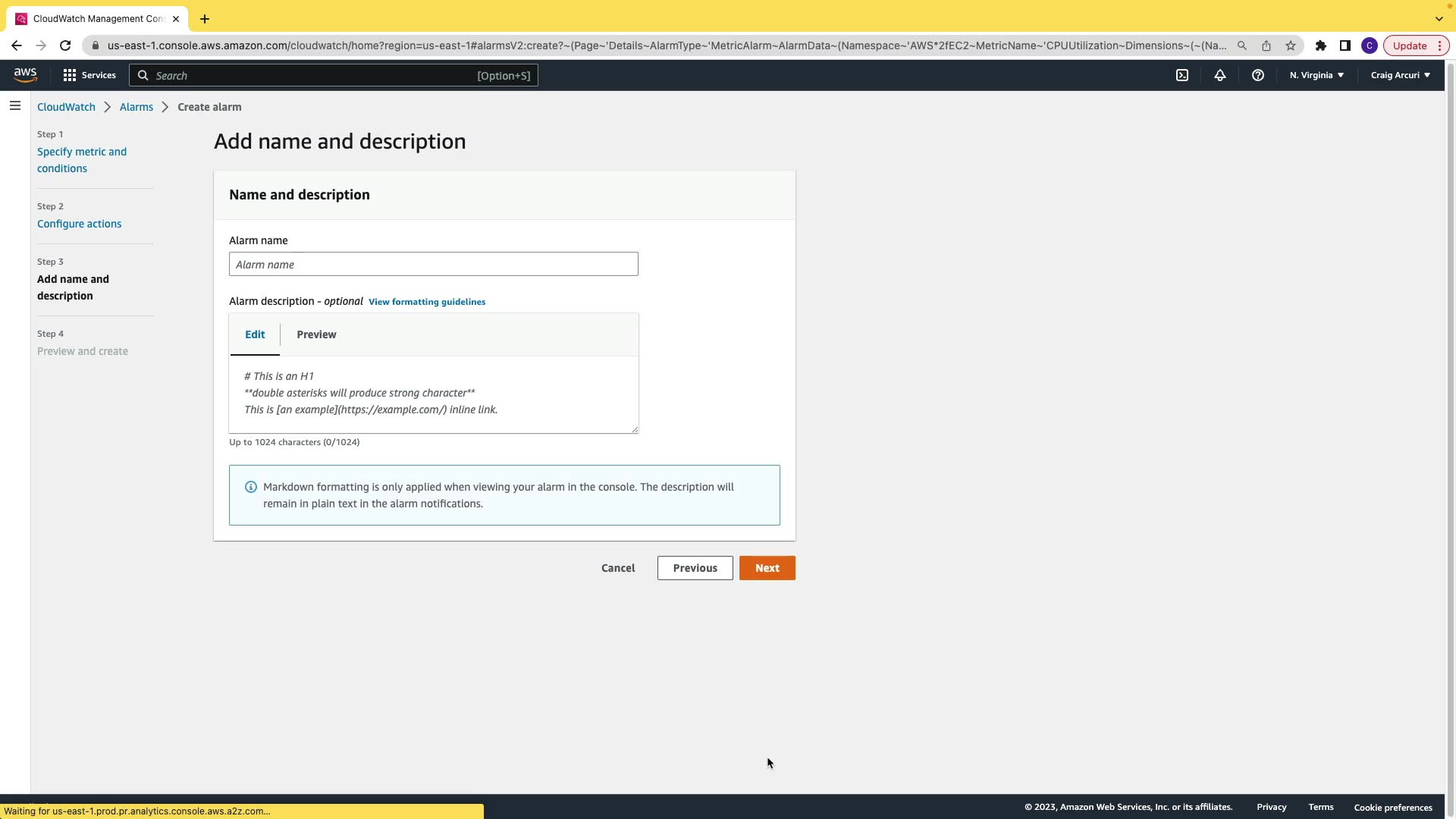Reload the page in browser
The width and height of the screenshot is (1456, 819).
point(65,45)
